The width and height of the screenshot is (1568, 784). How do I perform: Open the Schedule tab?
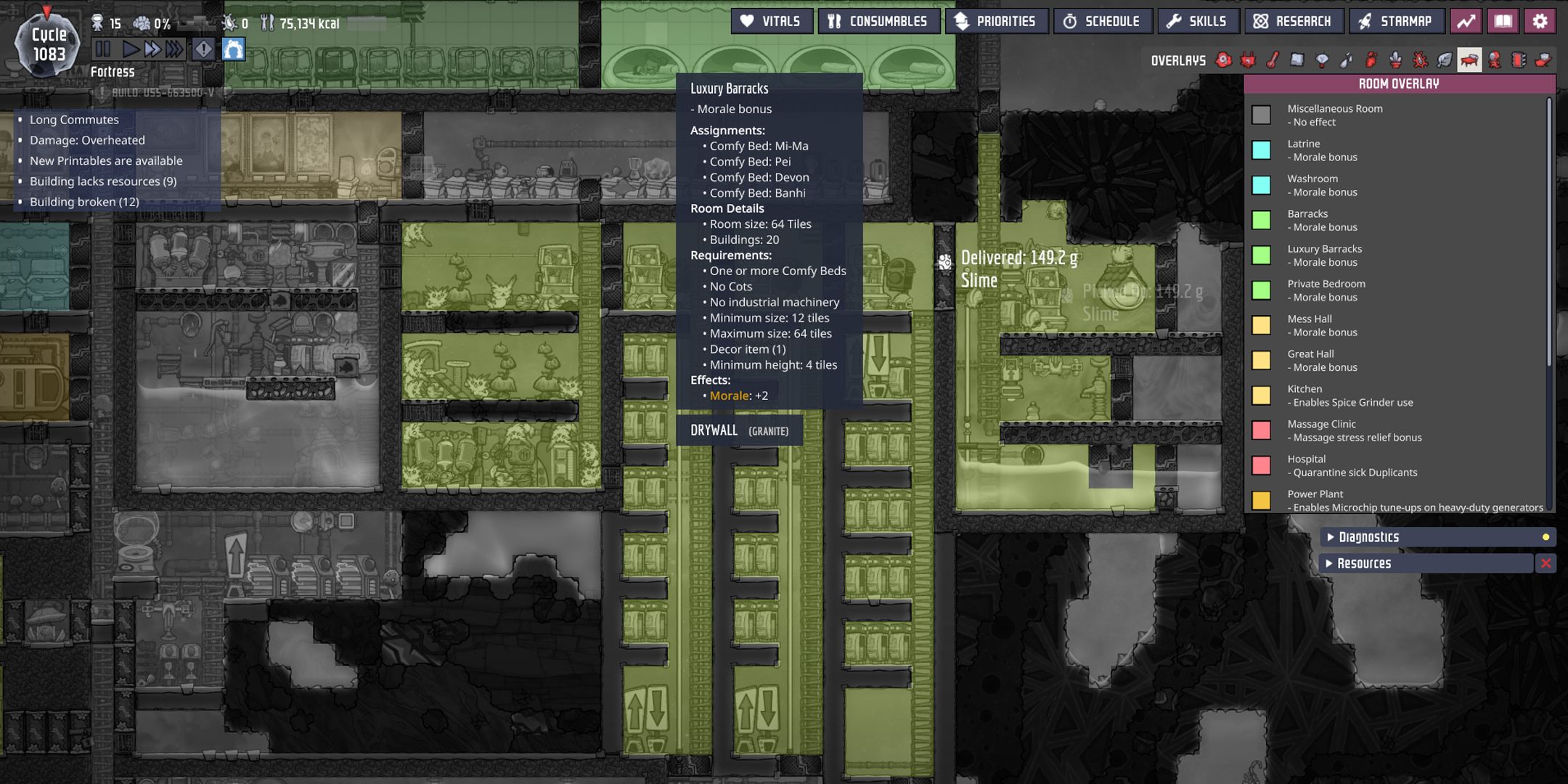(x=1102, y=21)
